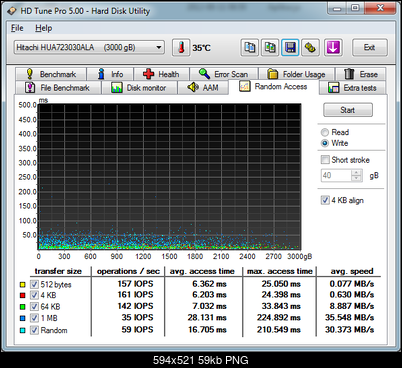Click the 35°C temperature reading
402x368 pixels.
202,48
